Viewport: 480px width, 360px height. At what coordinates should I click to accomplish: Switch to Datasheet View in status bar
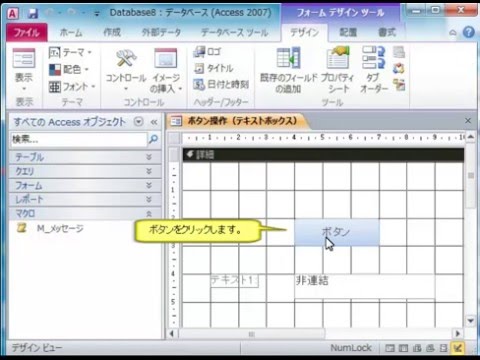[403, 348]
